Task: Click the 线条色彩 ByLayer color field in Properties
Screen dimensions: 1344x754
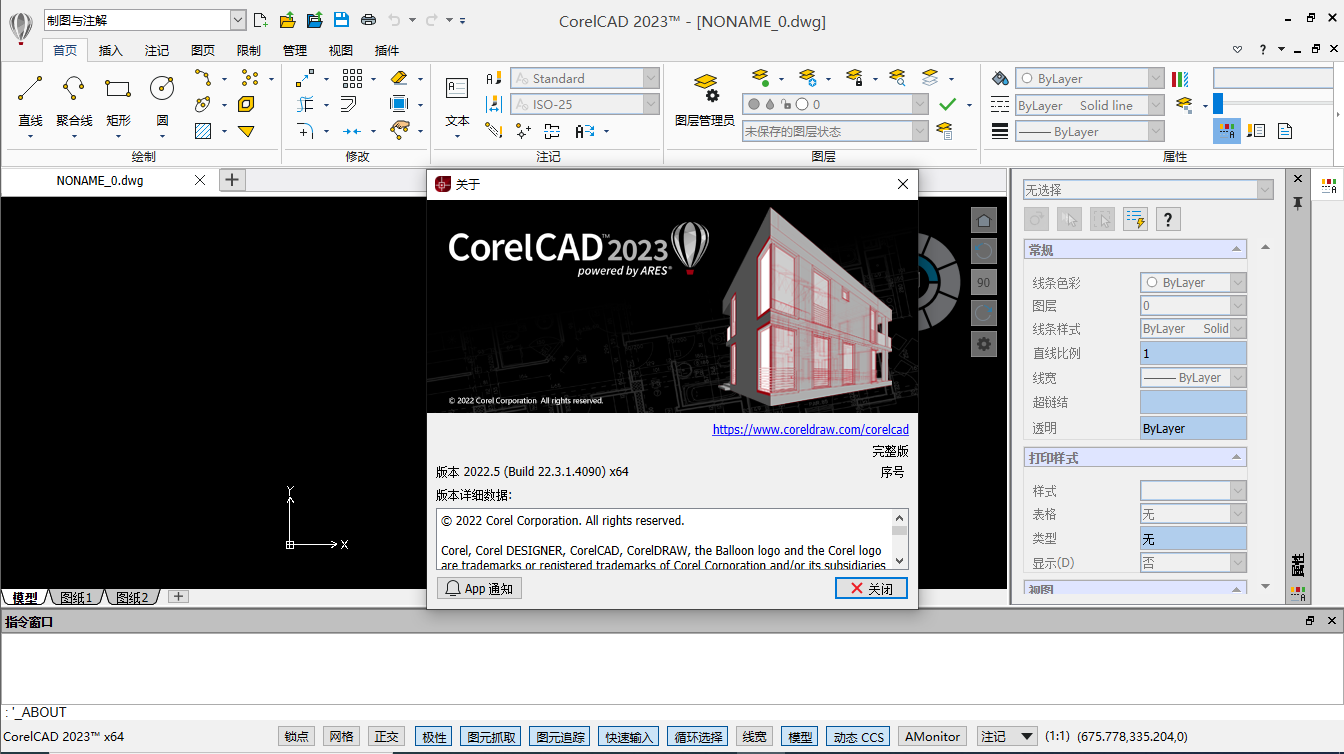Action: pyautogui.click(x=1193, y=283)
